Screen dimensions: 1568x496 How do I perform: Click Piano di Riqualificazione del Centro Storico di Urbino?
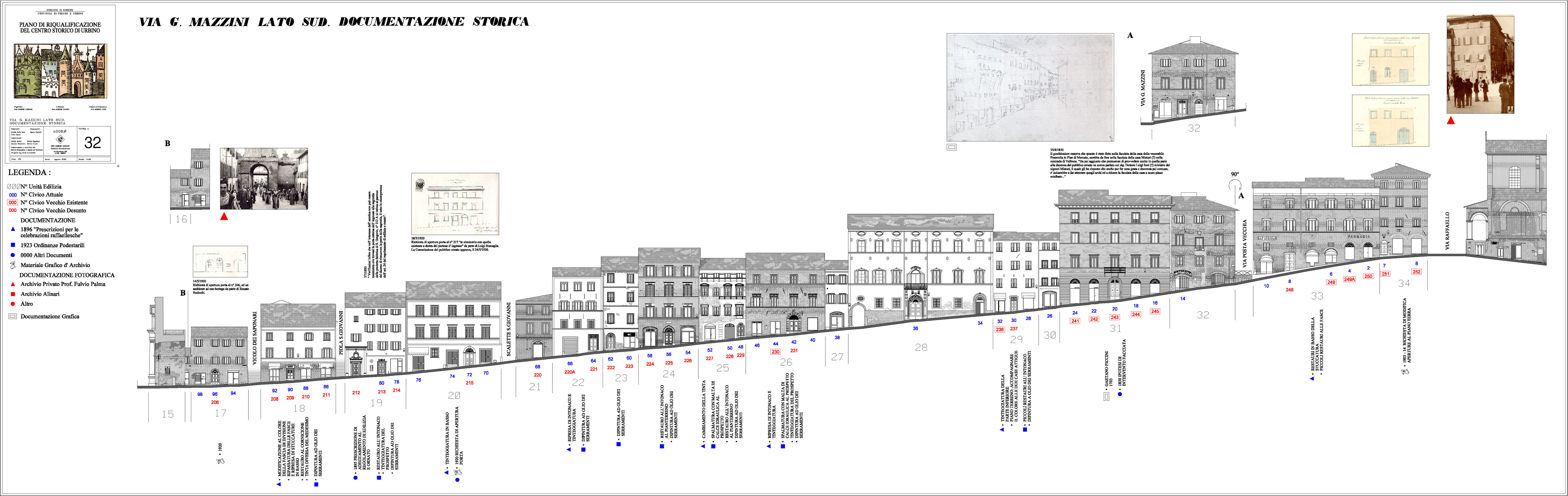pos(60,28)
